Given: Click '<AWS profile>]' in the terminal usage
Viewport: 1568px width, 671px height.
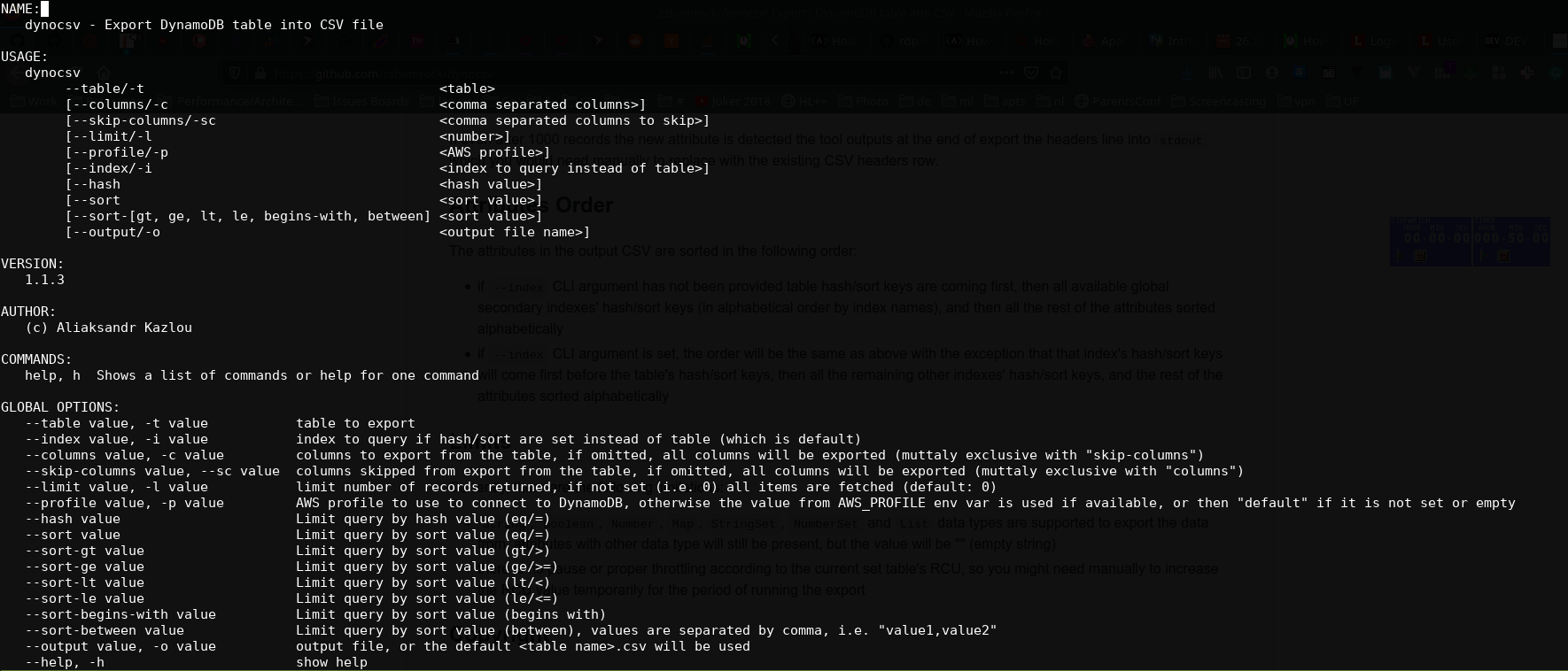Looking at the screenshot, I should tap(494, 152).
